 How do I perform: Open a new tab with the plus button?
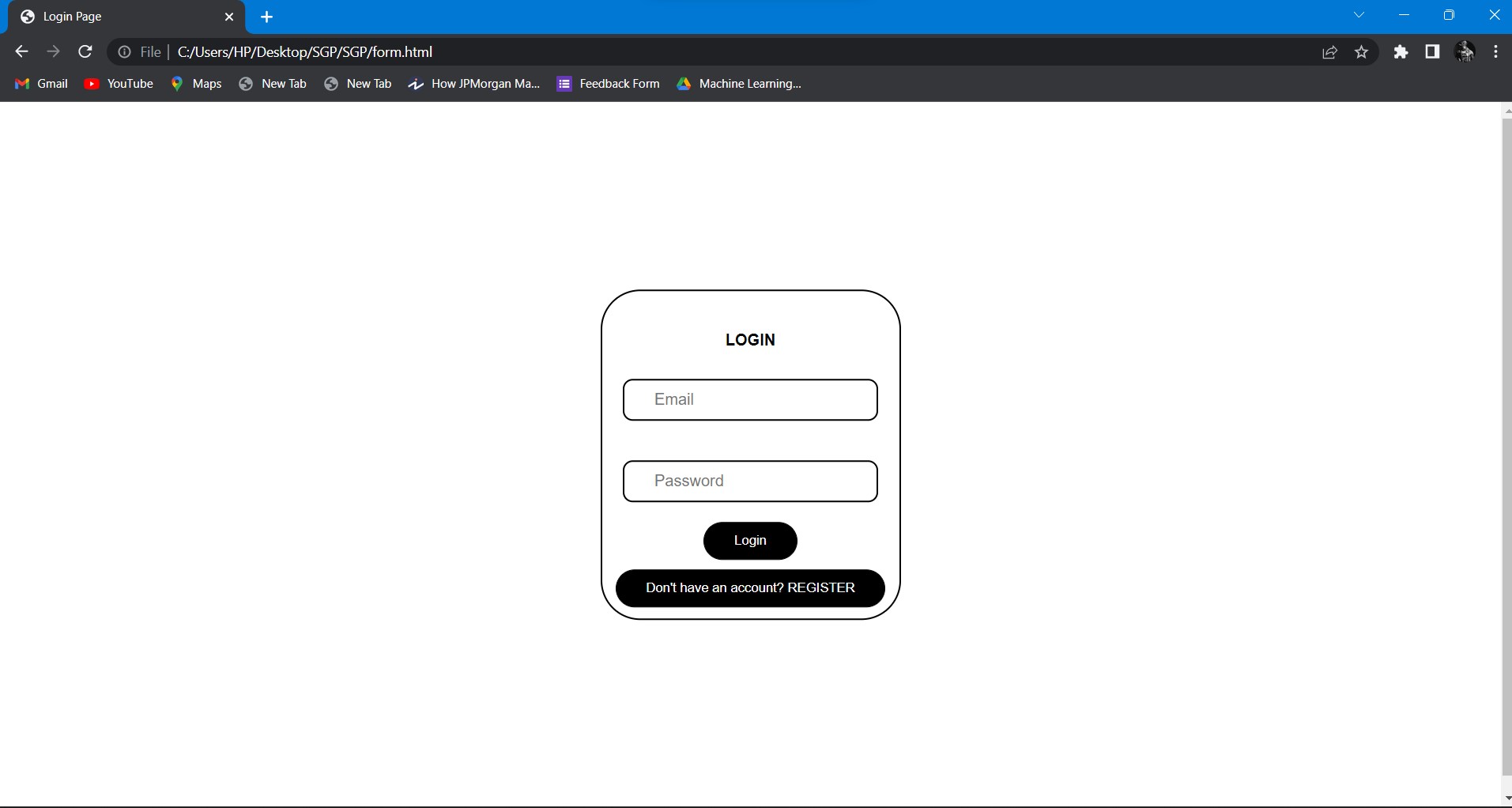pos(266,17)
